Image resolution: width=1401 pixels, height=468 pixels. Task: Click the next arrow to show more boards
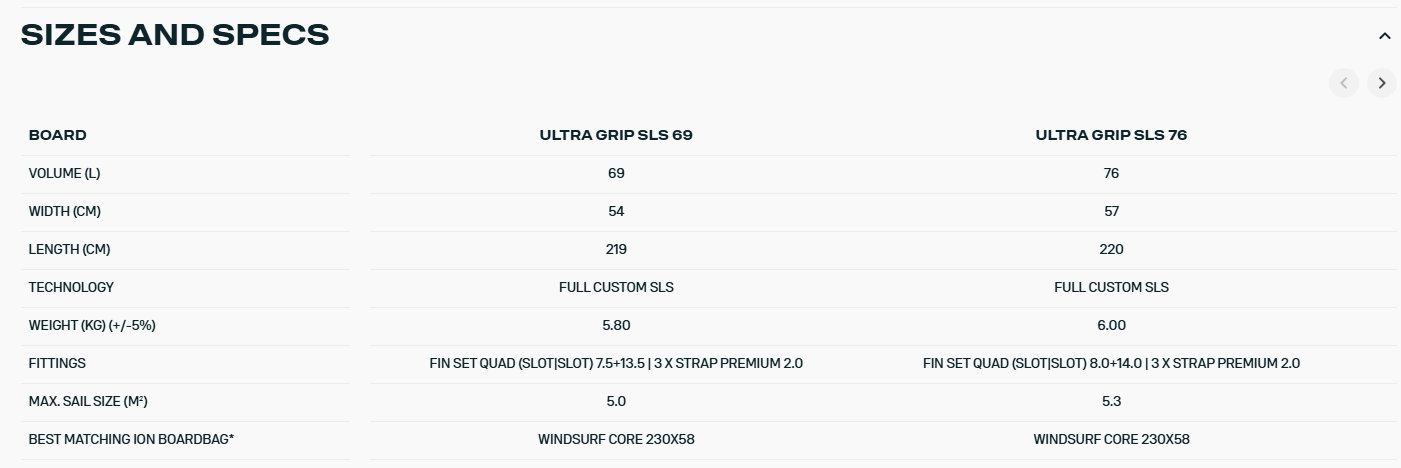tap(1381, 83)
